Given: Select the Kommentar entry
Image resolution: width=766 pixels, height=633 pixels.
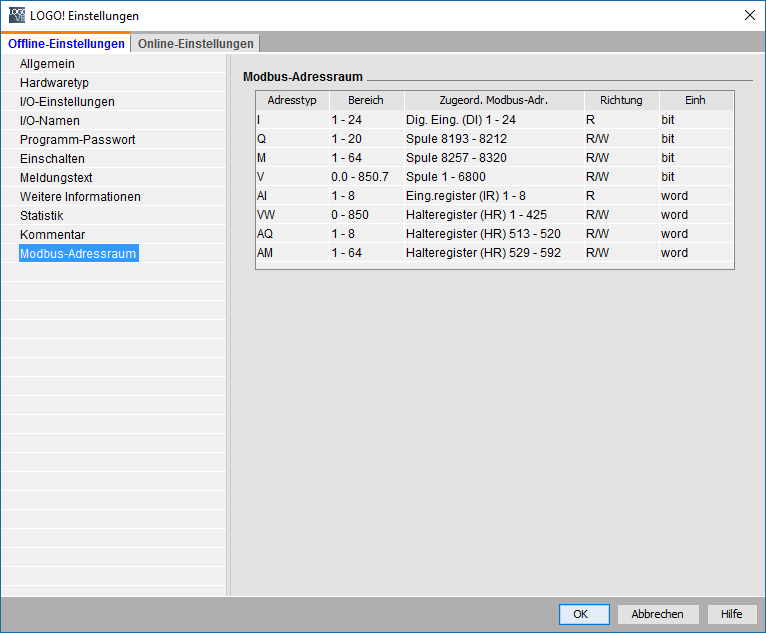Looking at the screenshot, I should click(52, 235).
